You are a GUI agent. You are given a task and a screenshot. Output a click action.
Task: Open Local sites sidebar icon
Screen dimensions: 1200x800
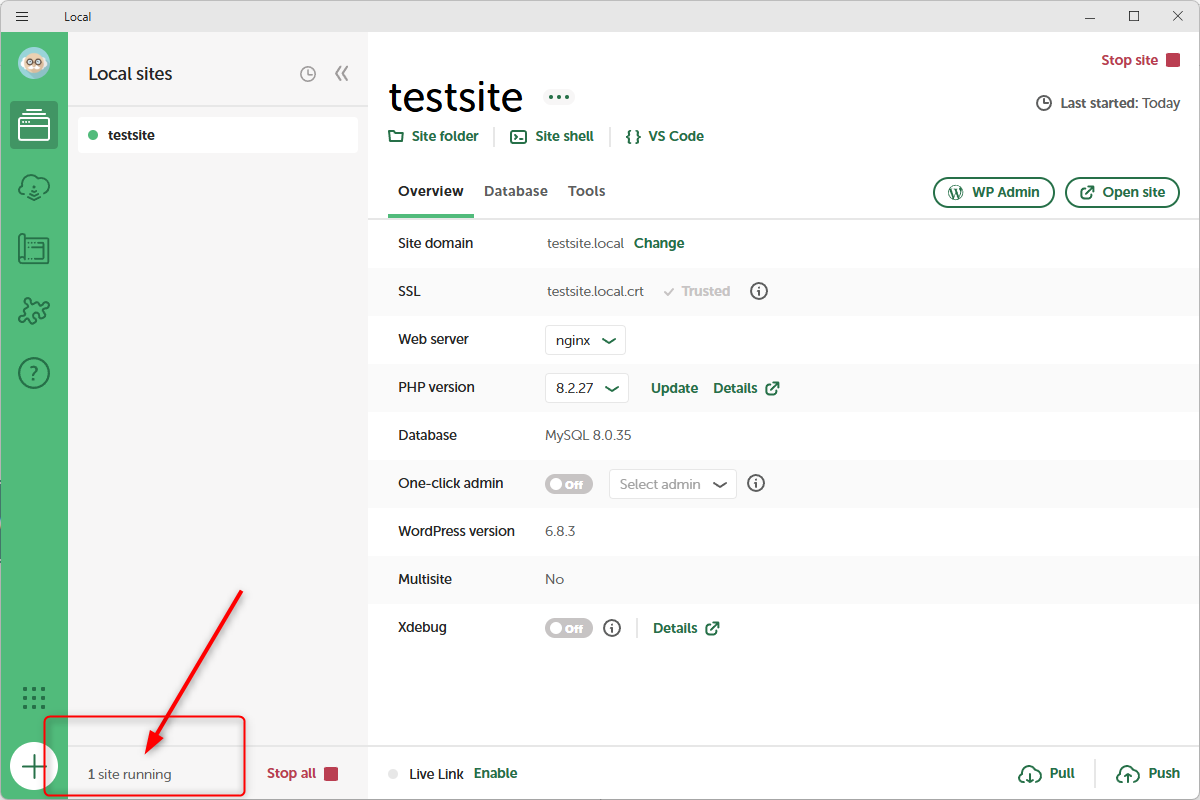[x=34, y=125]
